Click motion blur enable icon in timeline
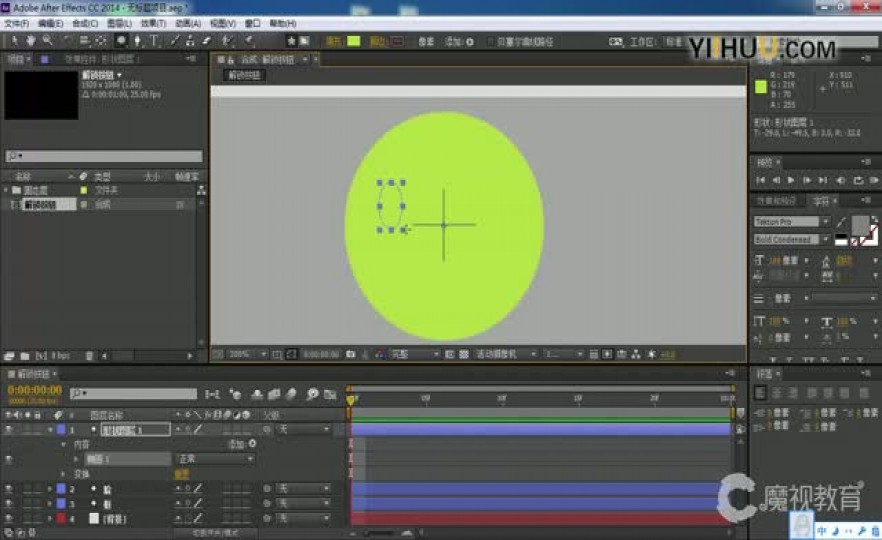This screenshot has width=882, height=540. pyautogui.click(x=291, y=394)
